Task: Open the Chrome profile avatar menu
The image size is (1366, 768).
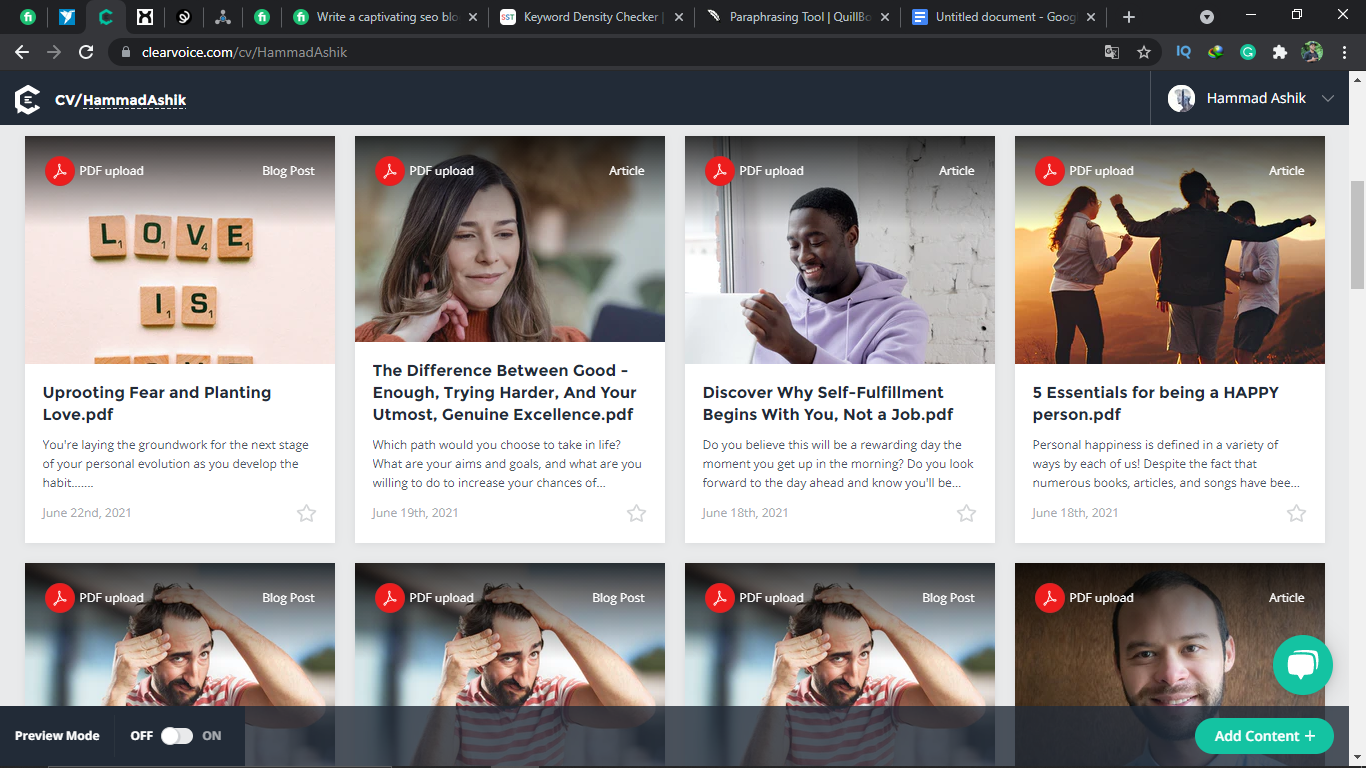Action: 1313,51
